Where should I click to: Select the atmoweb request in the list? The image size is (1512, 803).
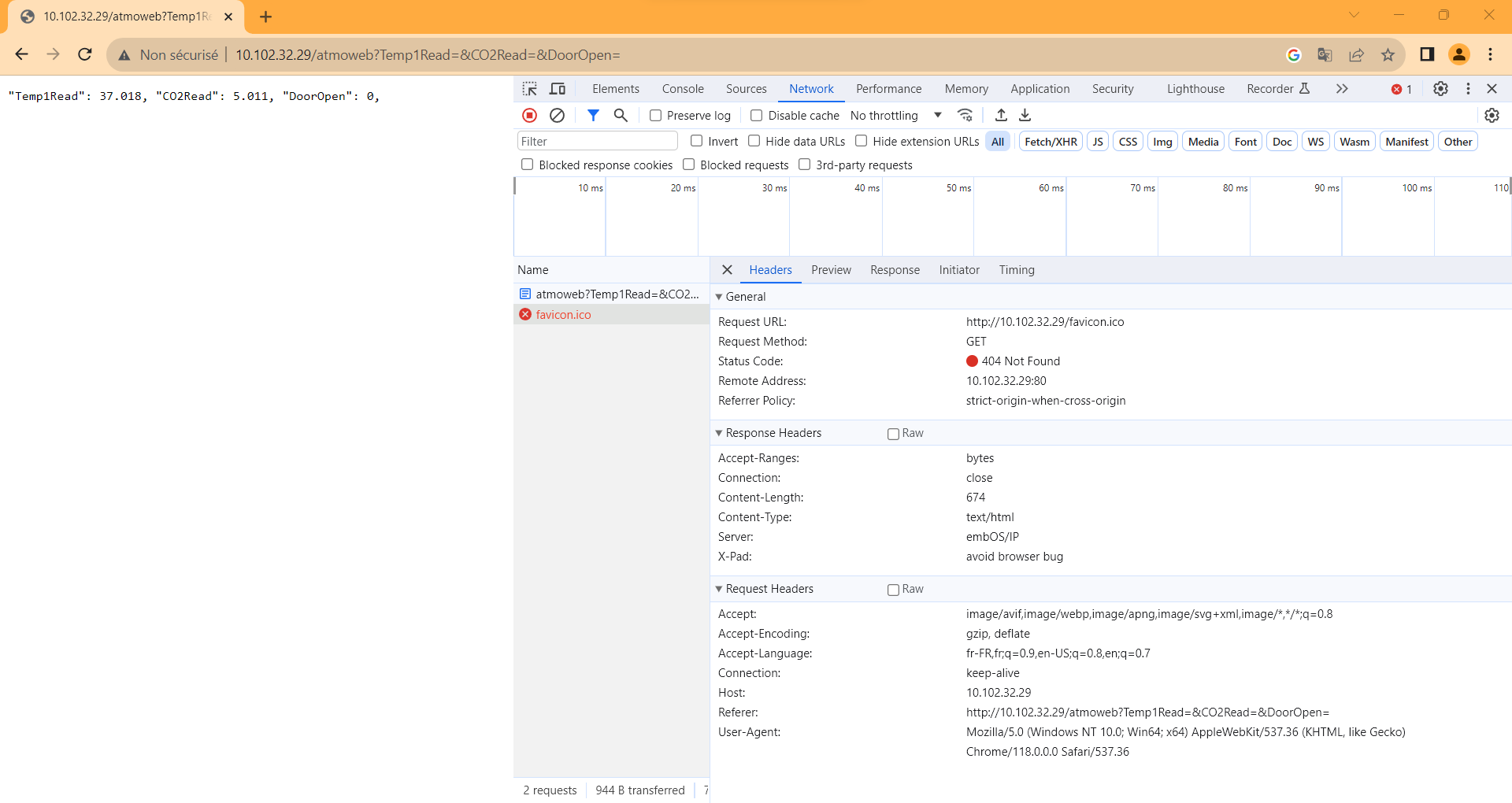click(617, 294)
